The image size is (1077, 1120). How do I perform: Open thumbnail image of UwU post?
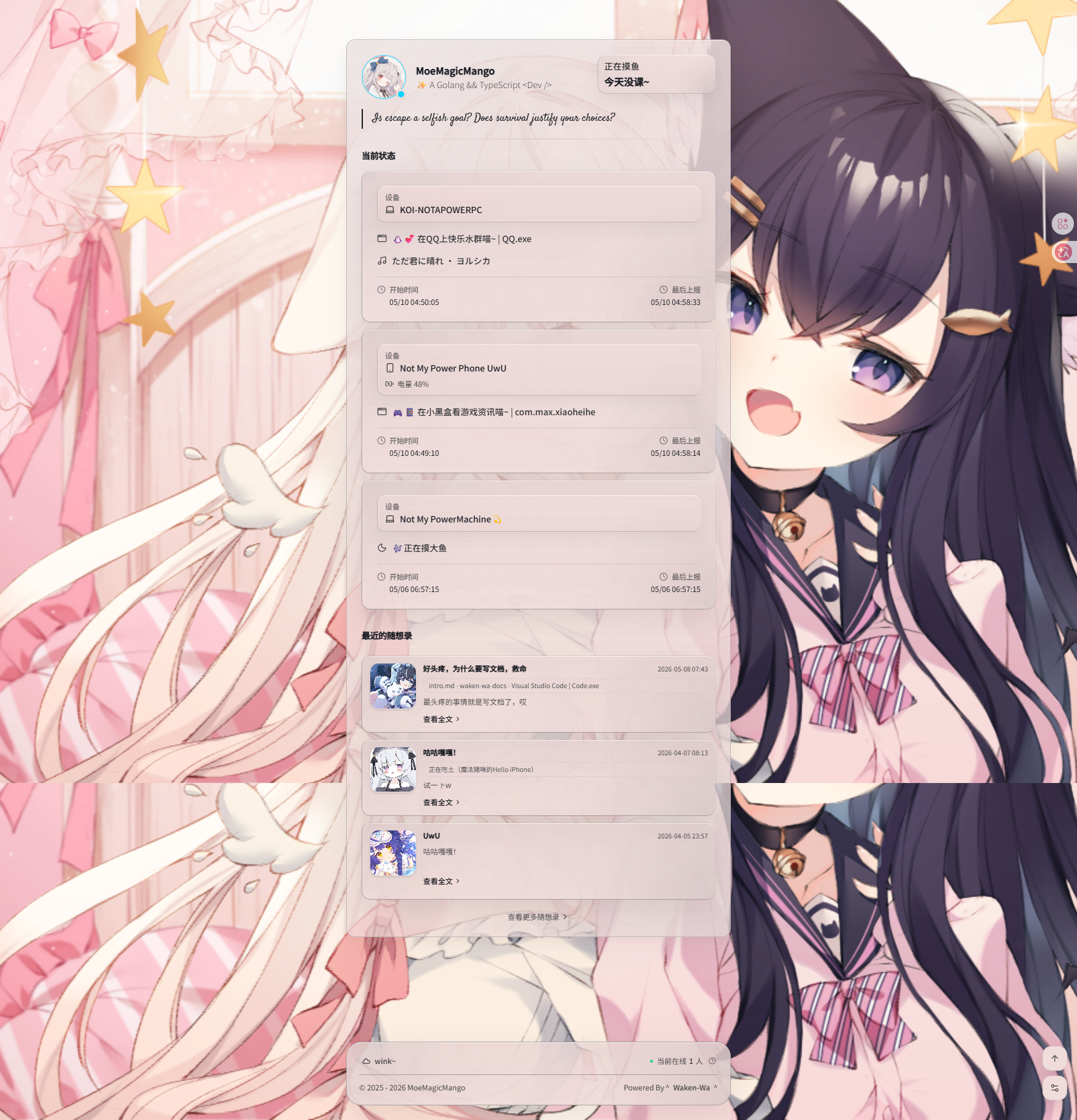click(x=393, y=853)
